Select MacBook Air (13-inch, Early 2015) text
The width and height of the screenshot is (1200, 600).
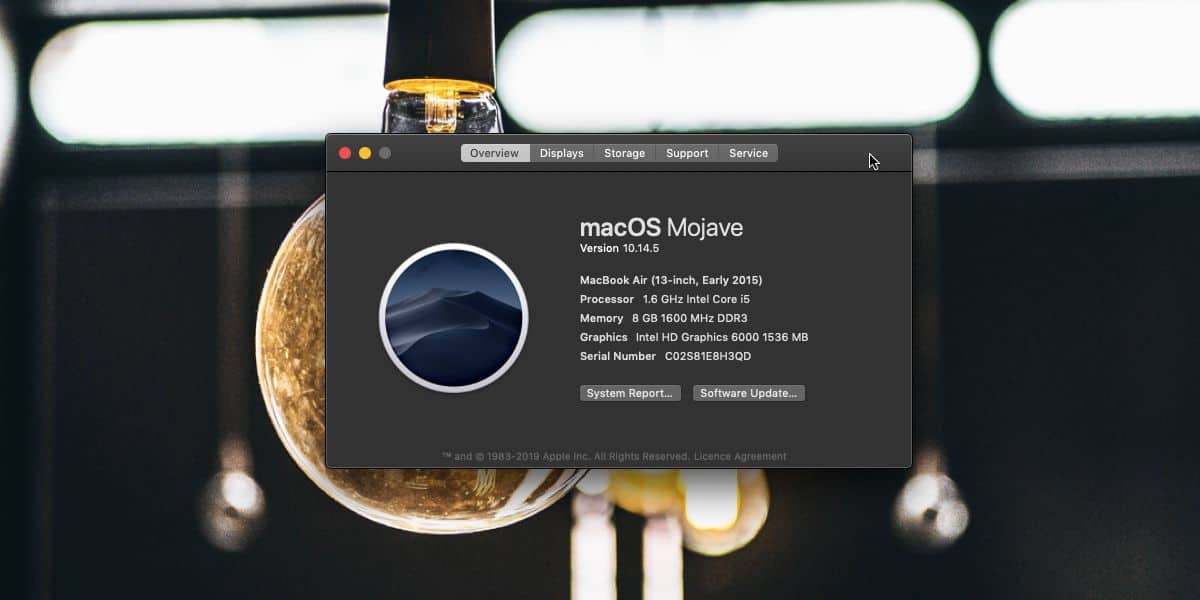pos(671,280)
